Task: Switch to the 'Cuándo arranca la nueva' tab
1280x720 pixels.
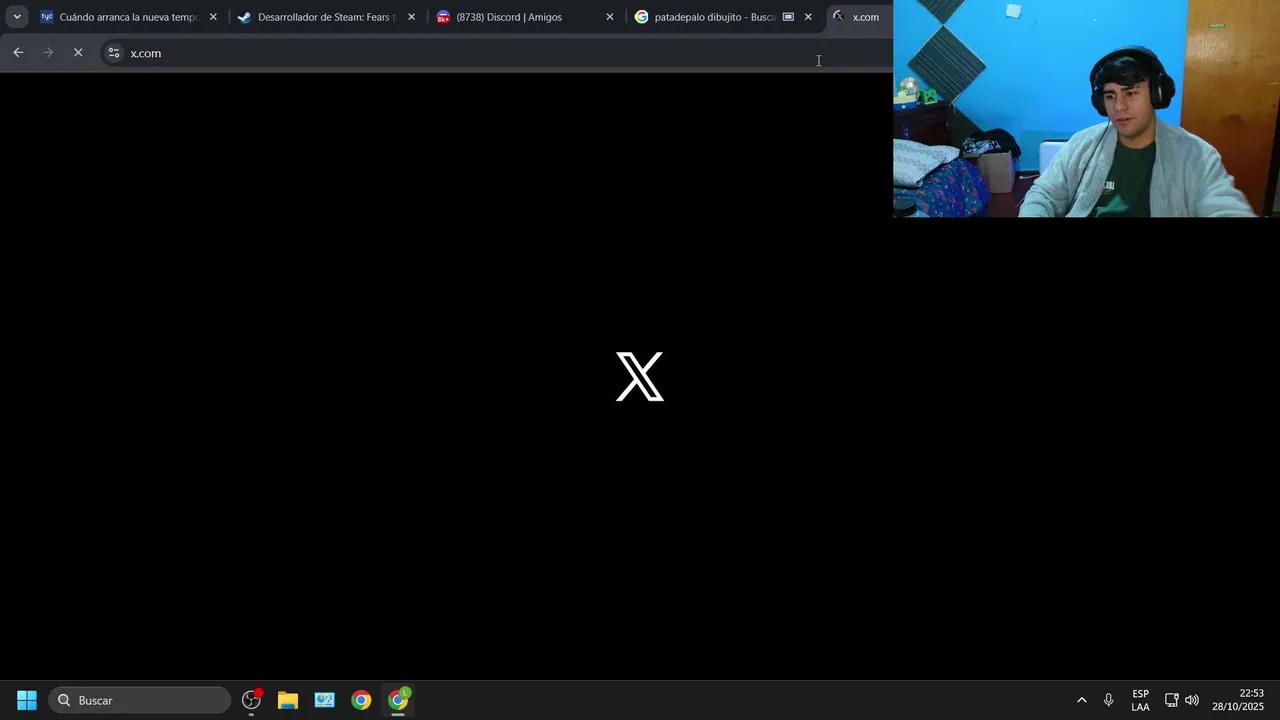Action: click(x=128, y=17)
